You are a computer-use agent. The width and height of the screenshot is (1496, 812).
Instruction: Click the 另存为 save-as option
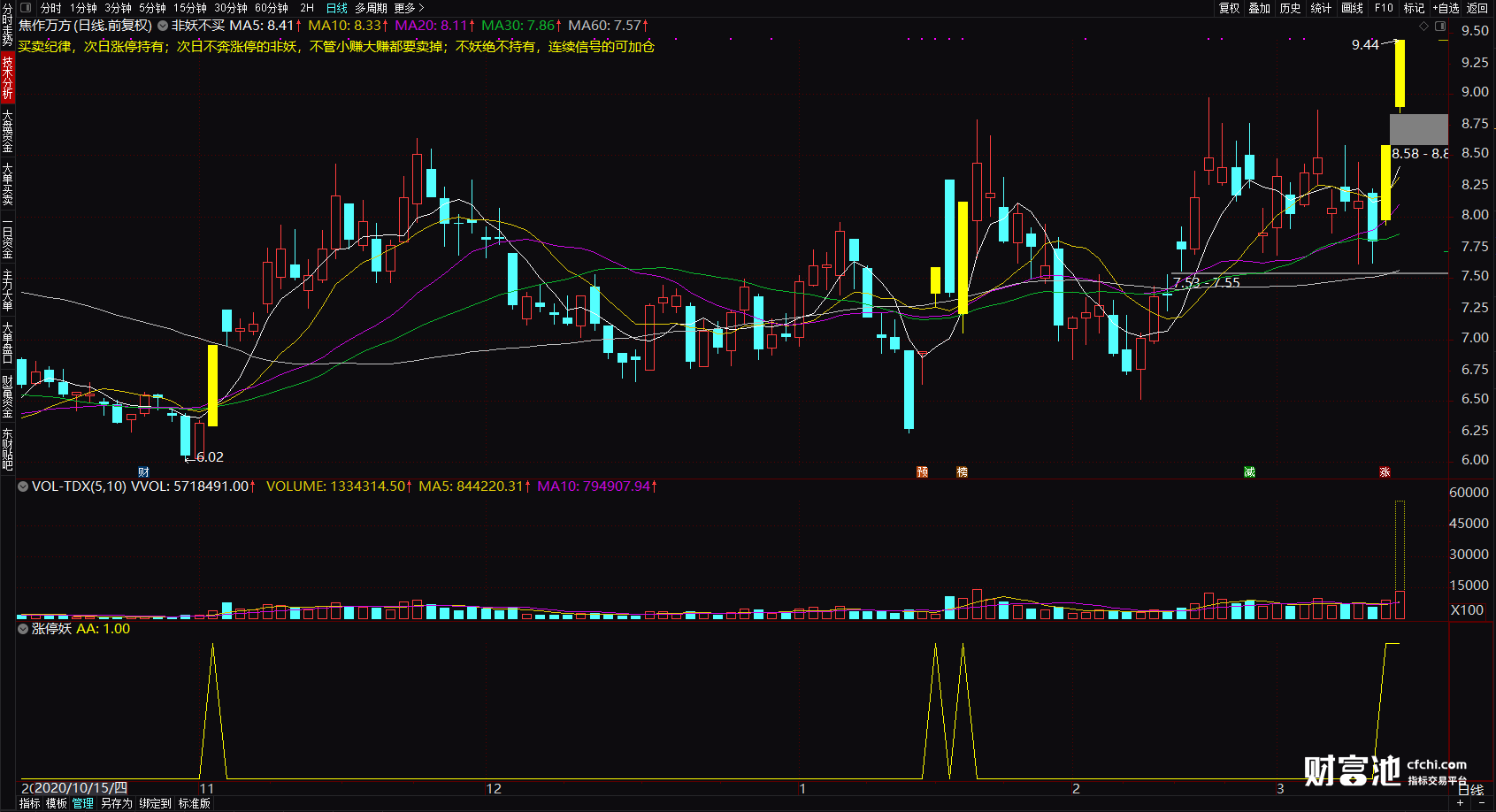[x=116, y=803]
